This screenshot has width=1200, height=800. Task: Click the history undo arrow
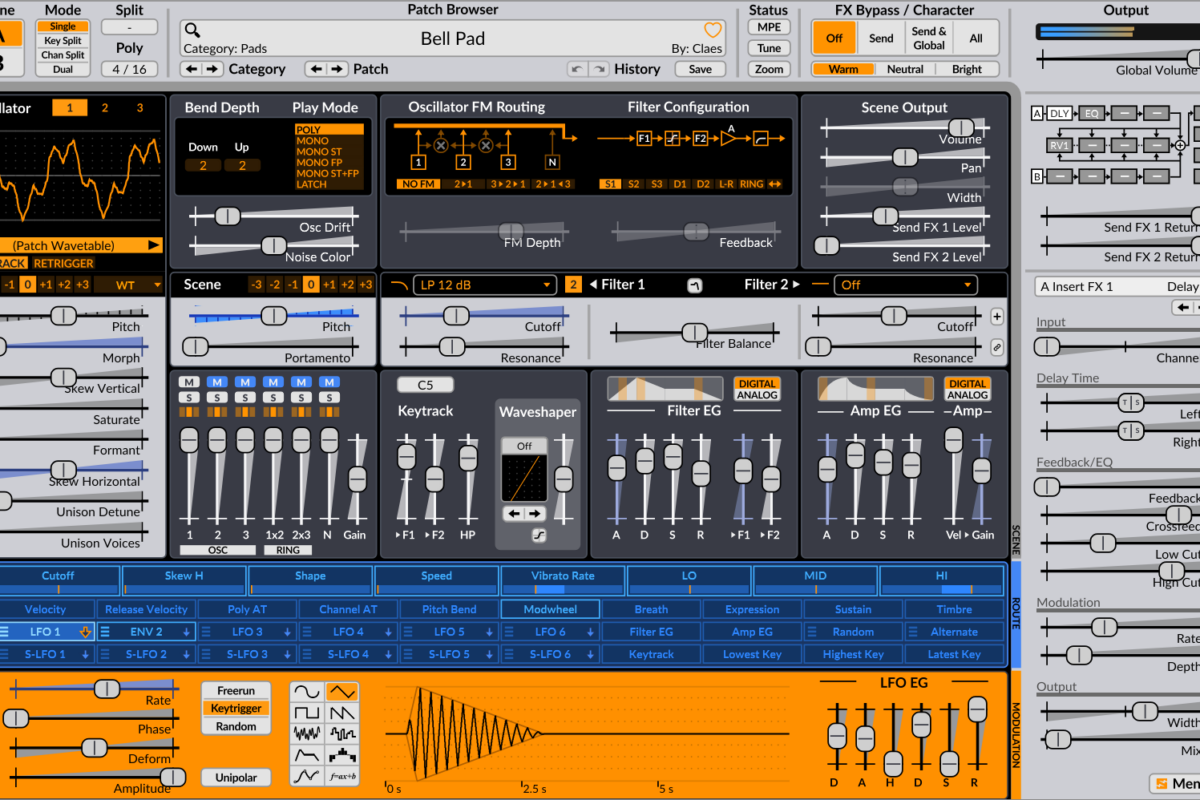click(577, 69)
